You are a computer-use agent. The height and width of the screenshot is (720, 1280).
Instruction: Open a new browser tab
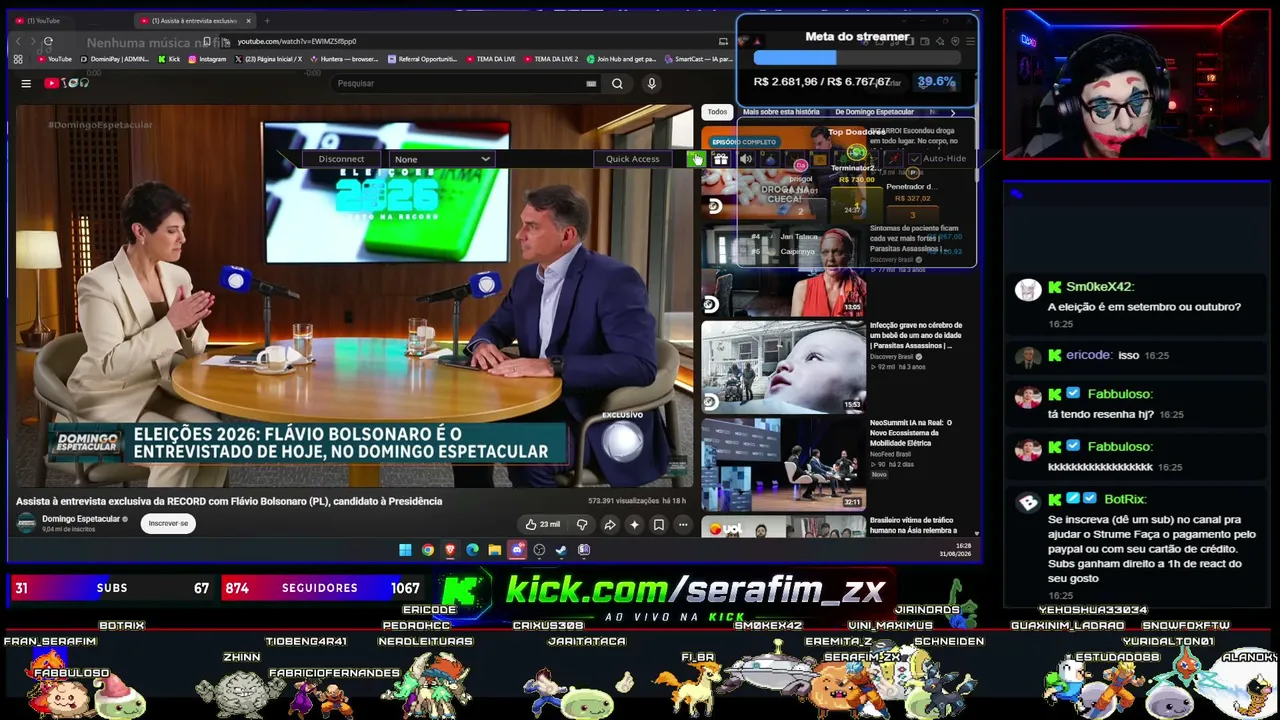pyautogui.click(x=267, y=20)
